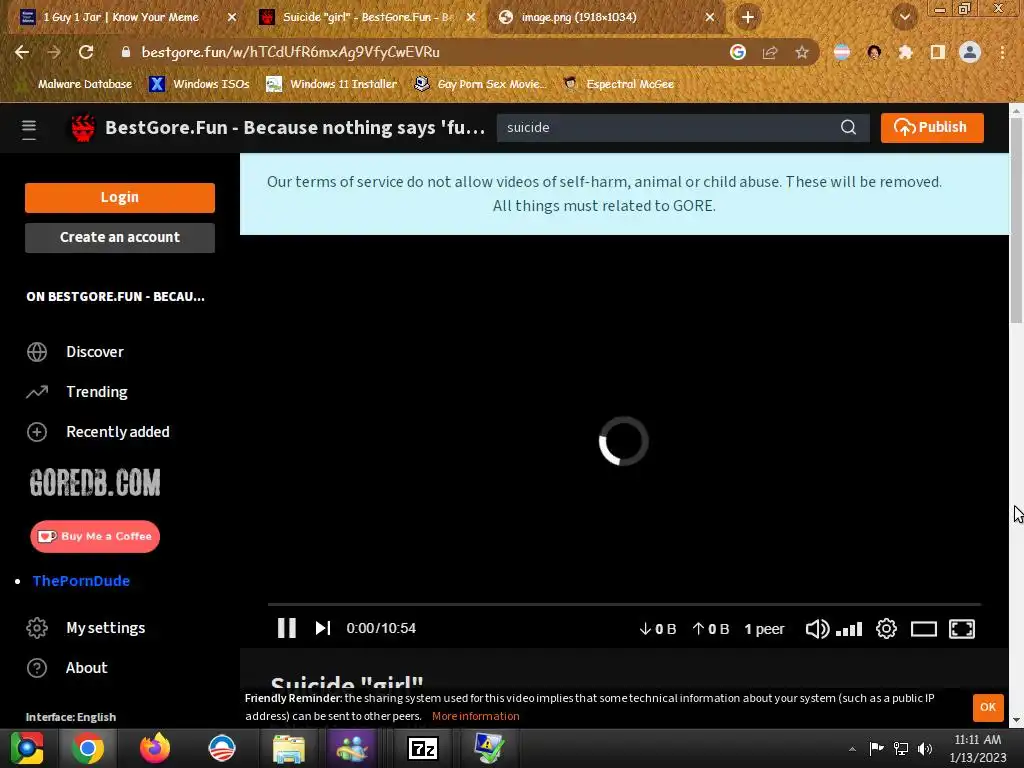This screenshot has height=768, width=1024.
Task: Open the file explorer taskbar icon
Action: pyautogui.click(x=289, y=749)
